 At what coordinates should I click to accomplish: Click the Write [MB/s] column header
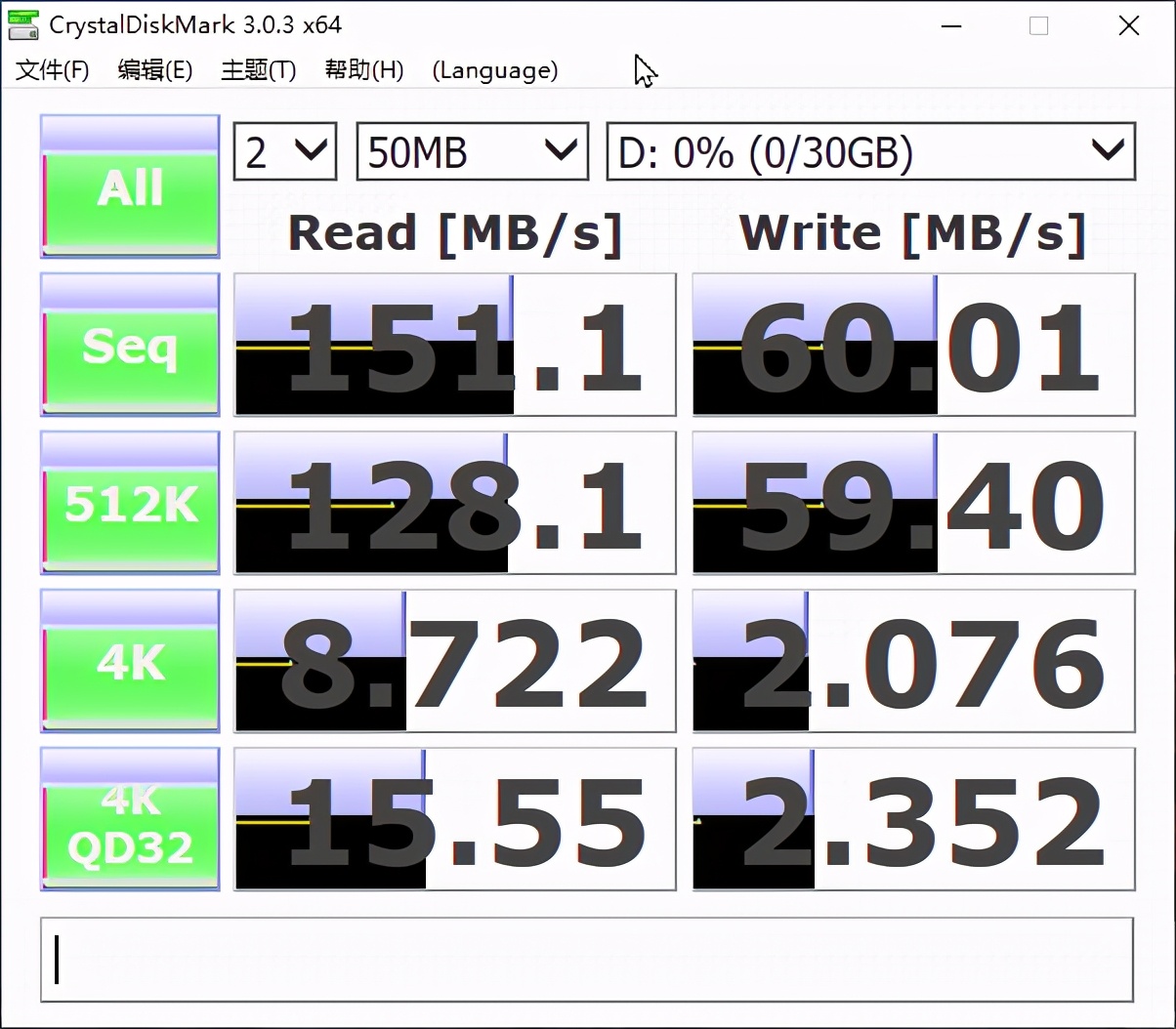[x=913, y=233]
